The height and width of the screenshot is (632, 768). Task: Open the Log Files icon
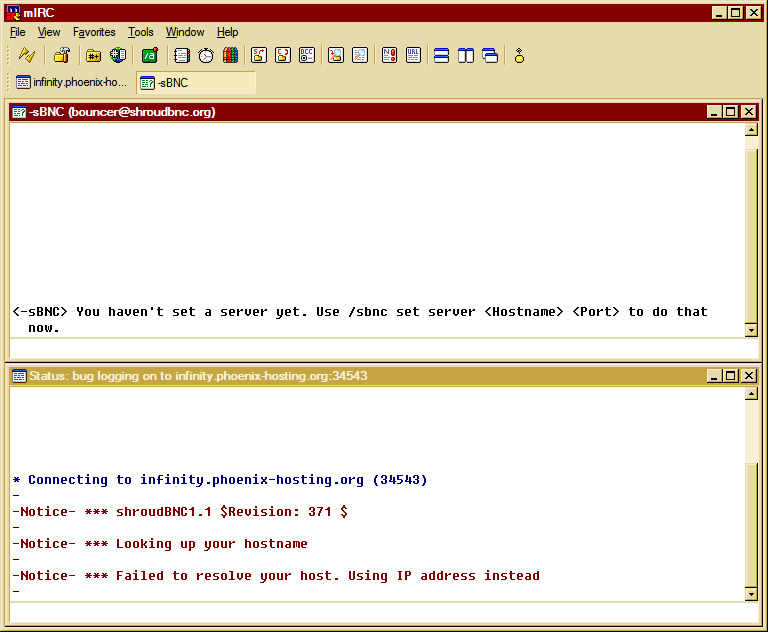click(x=360, y=55)
